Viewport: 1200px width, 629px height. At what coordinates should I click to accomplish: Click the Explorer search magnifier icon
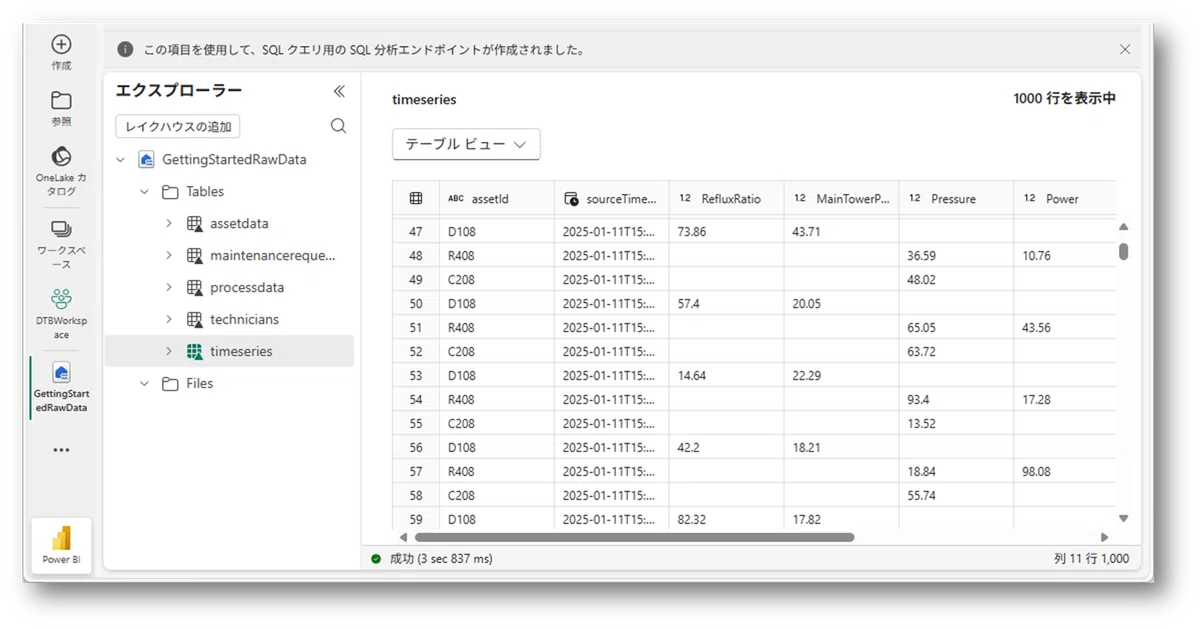[338, 126]
